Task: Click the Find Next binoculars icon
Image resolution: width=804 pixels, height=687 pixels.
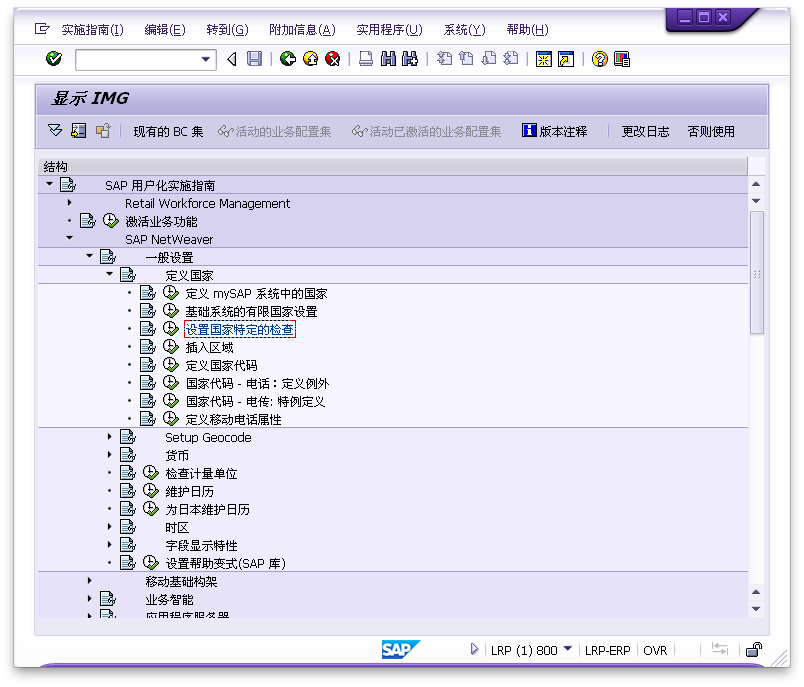Action: (410, 59)
